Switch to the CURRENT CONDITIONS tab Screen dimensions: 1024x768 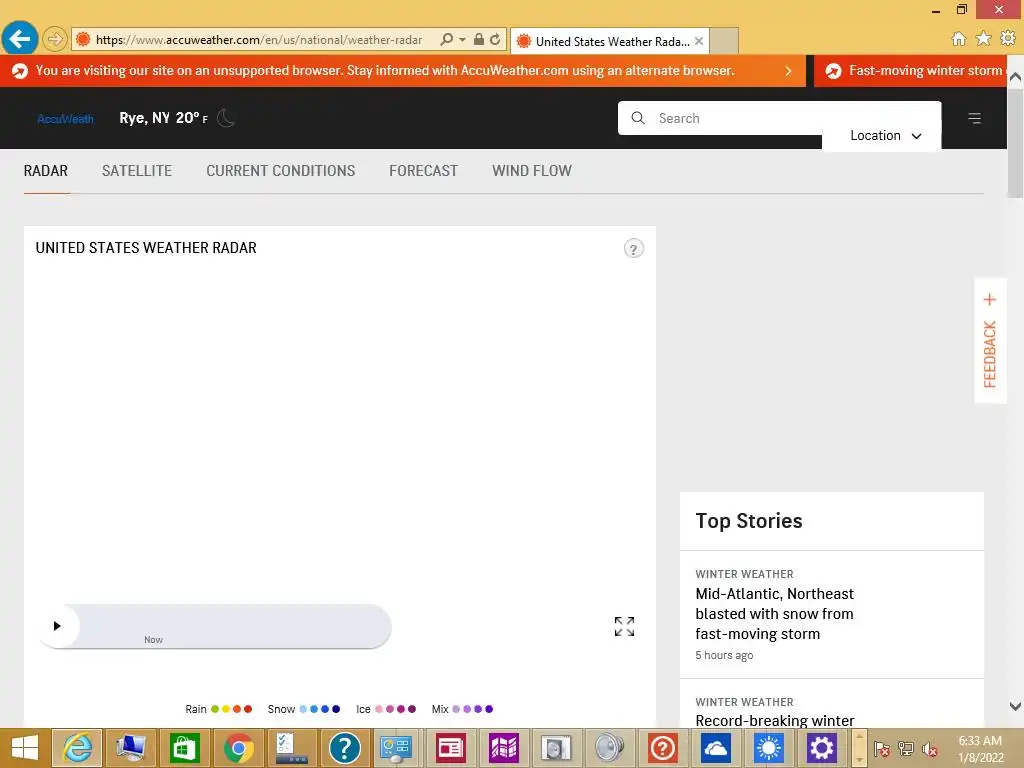[x=281, y=171]
